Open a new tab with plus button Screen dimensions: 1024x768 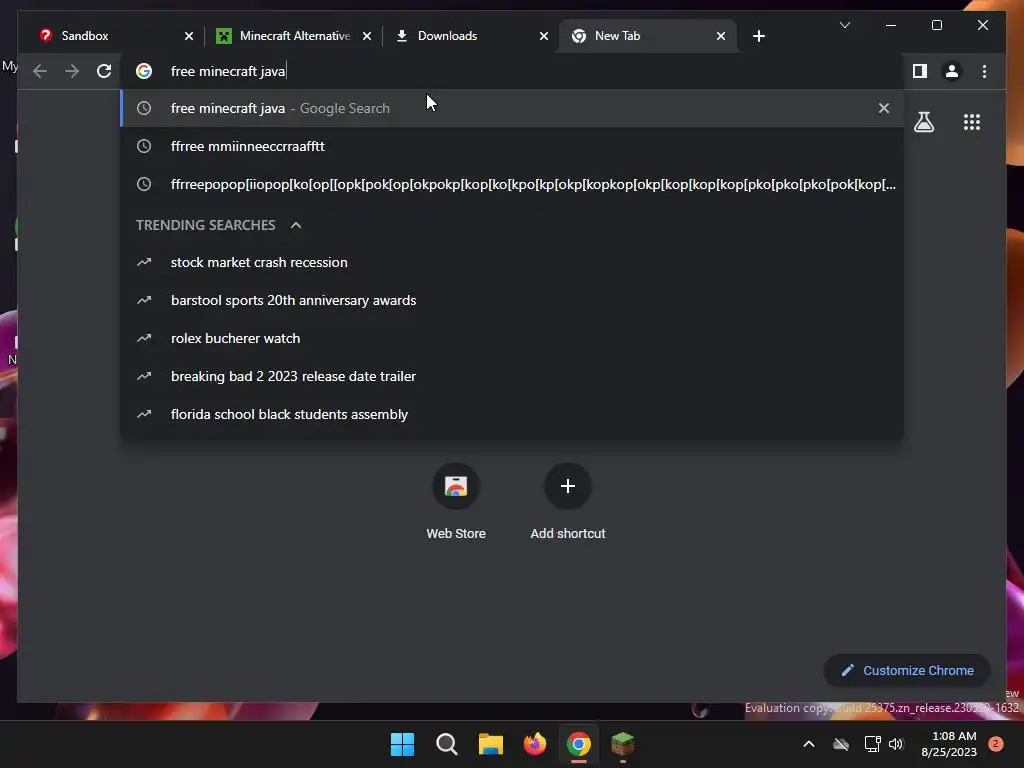point(758,36)
